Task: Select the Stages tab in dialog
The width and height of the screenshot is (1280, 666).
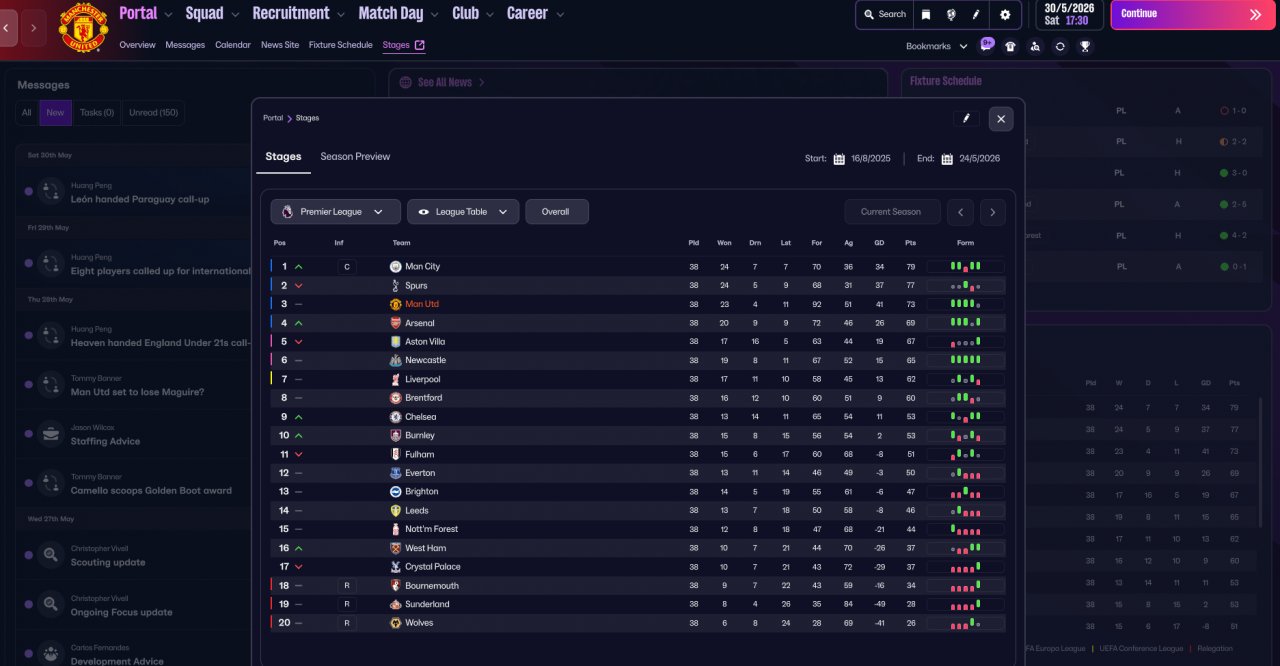Action: coord(283,157)
